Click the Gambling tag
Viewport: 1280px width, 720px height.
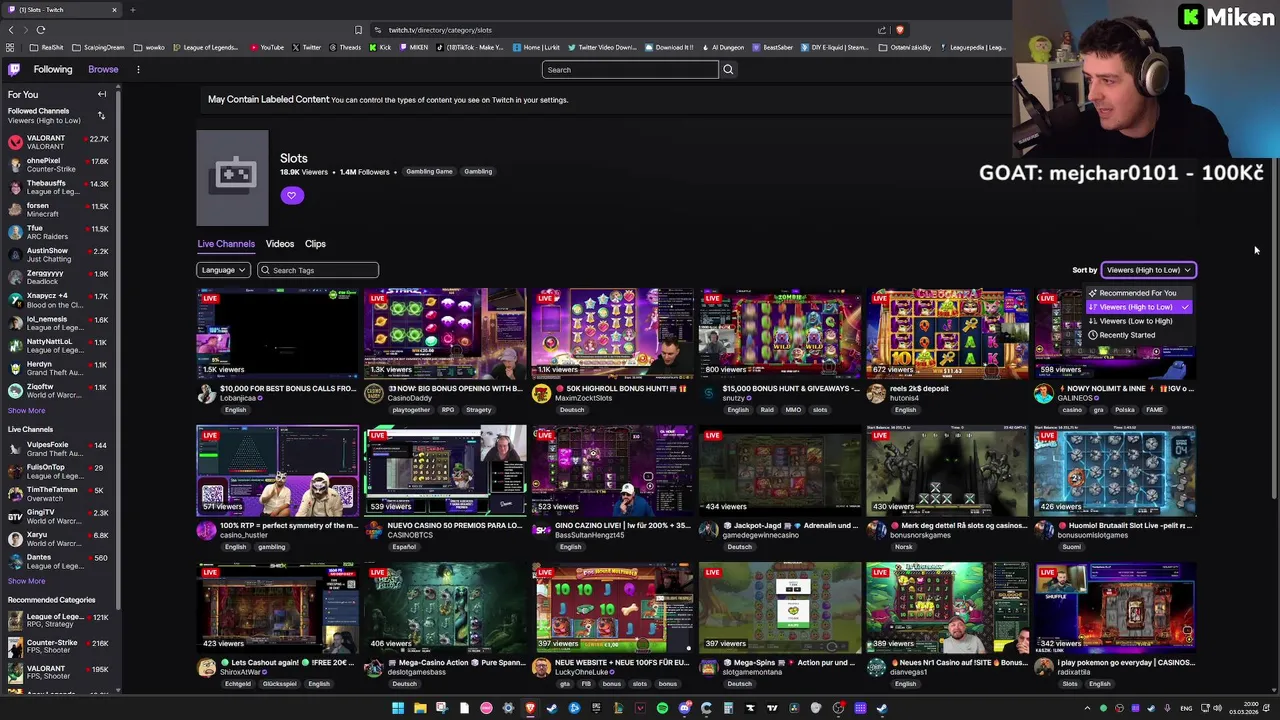click(478, 172)
